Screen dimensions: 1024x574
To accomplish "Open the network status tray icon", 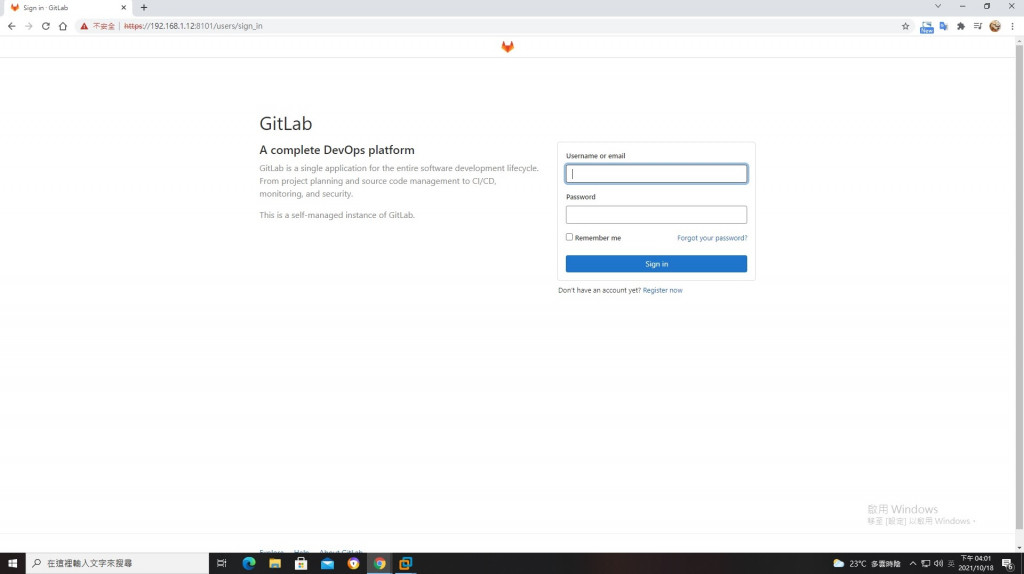I will [925, 563].
